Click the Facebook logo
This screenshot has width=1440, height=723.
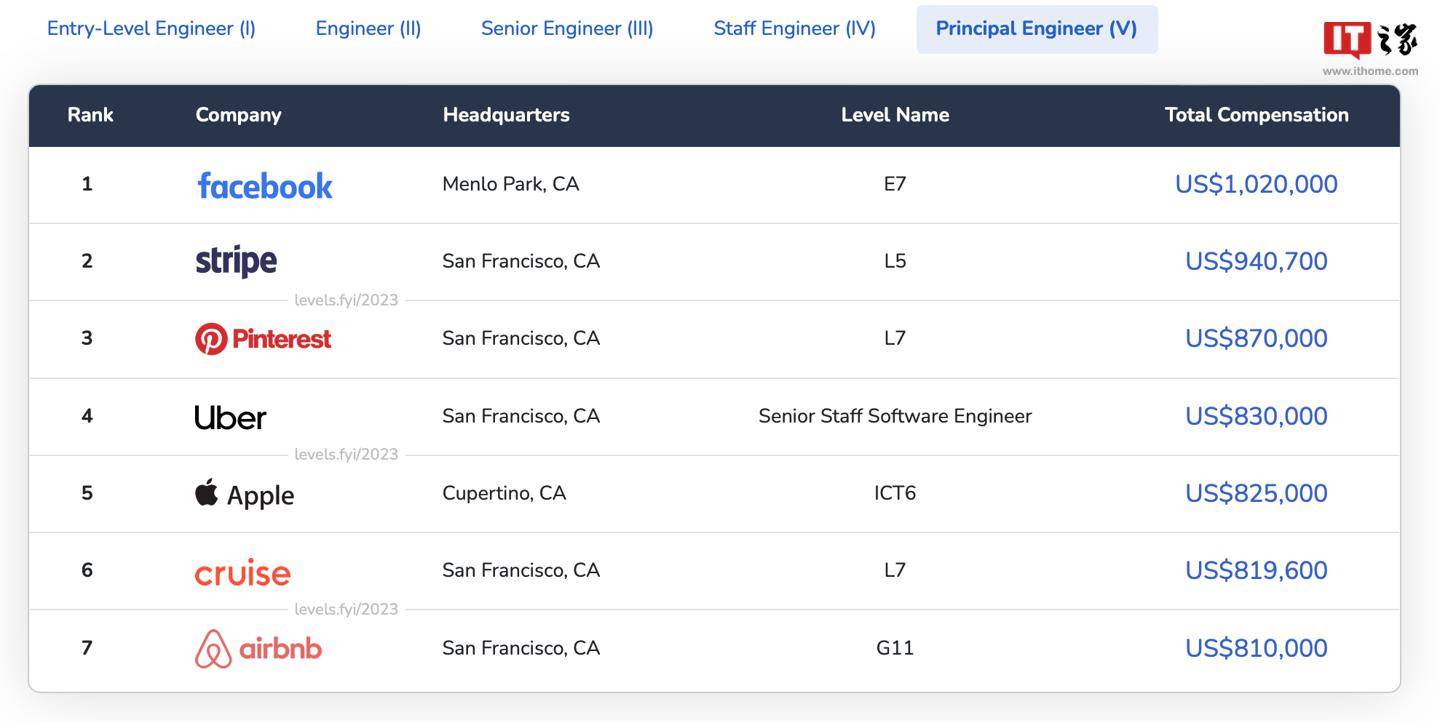[265, 185]
